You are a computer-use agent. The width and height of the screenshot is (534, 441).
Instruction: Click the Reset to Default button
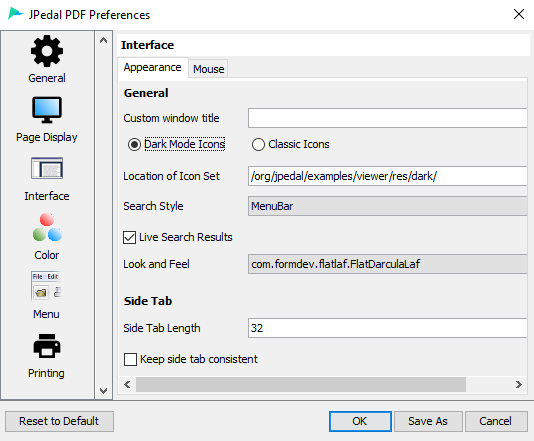coord(59,421)
